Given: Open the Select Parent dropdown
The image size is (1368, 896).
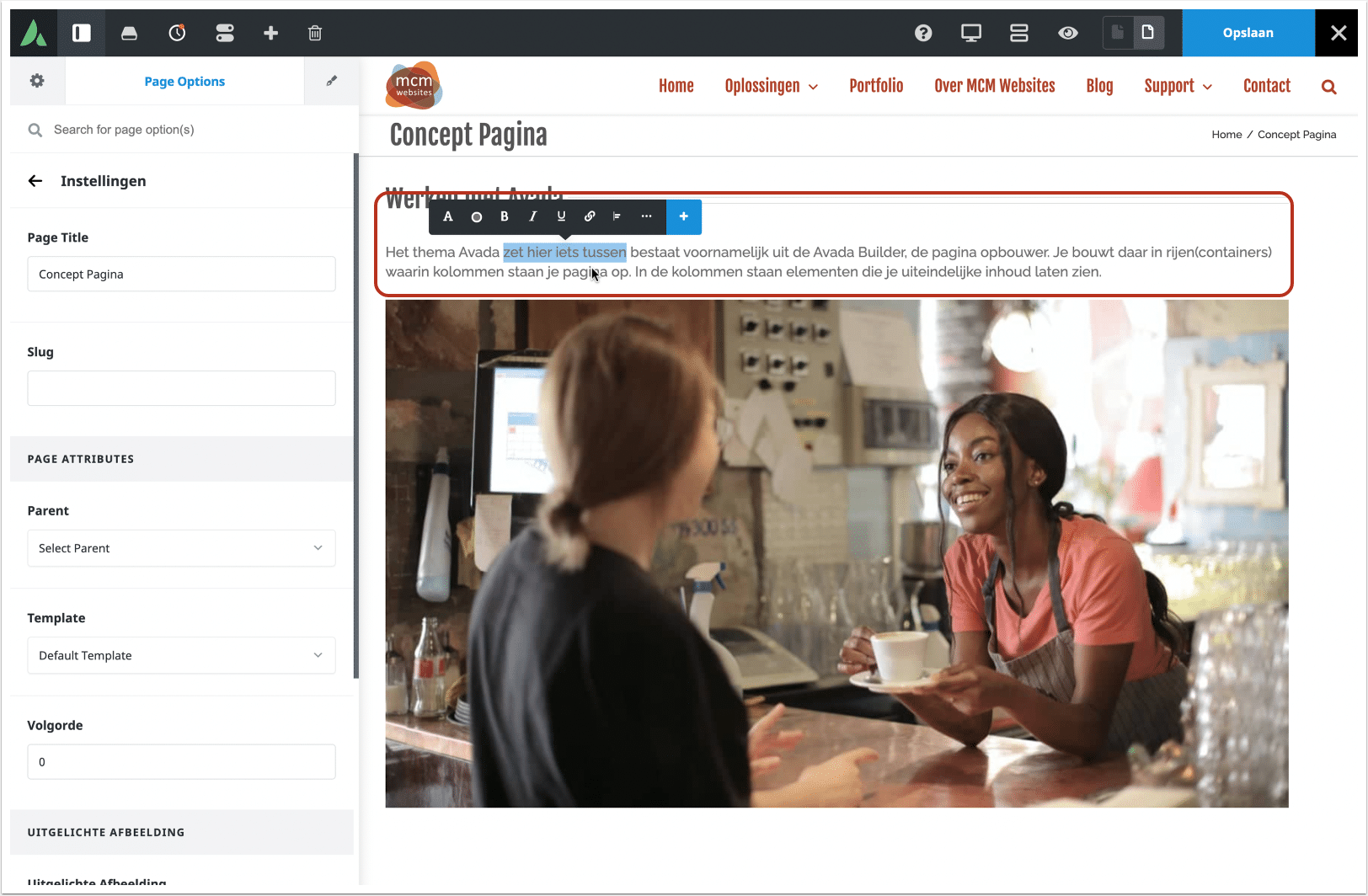Looking at the screenshot, I should coord(181,548).
